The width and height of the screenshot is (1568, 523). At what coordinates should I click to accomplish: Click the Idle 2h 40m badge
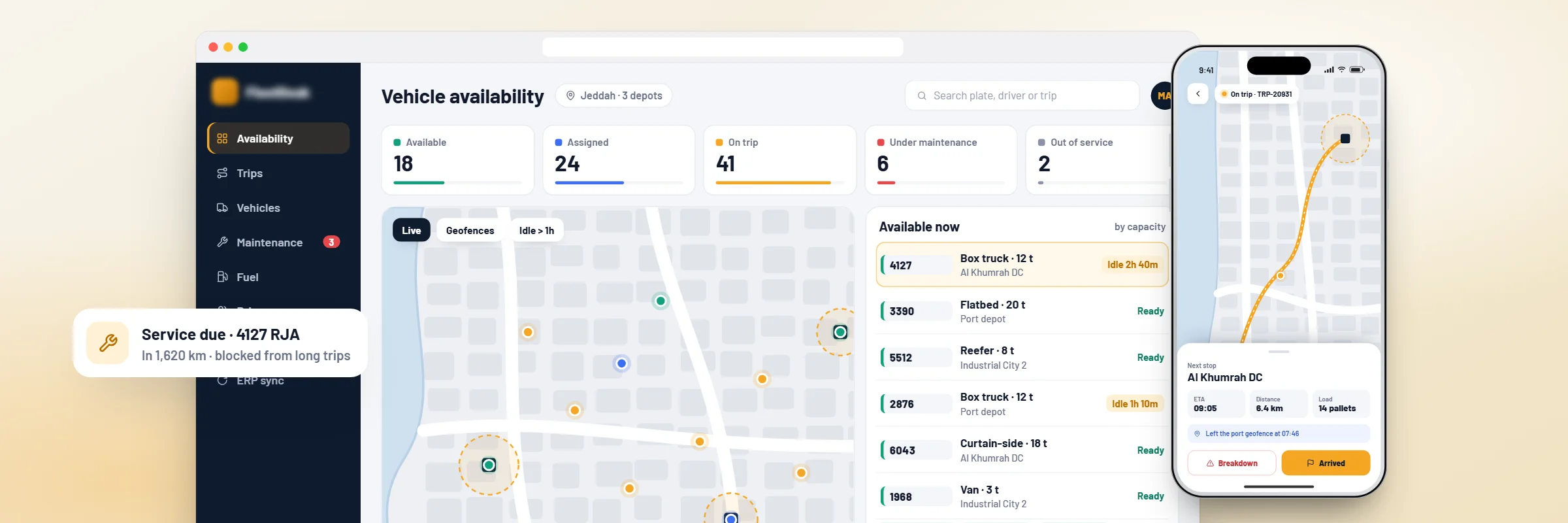pyautogui.click(x=1132, y=265)
